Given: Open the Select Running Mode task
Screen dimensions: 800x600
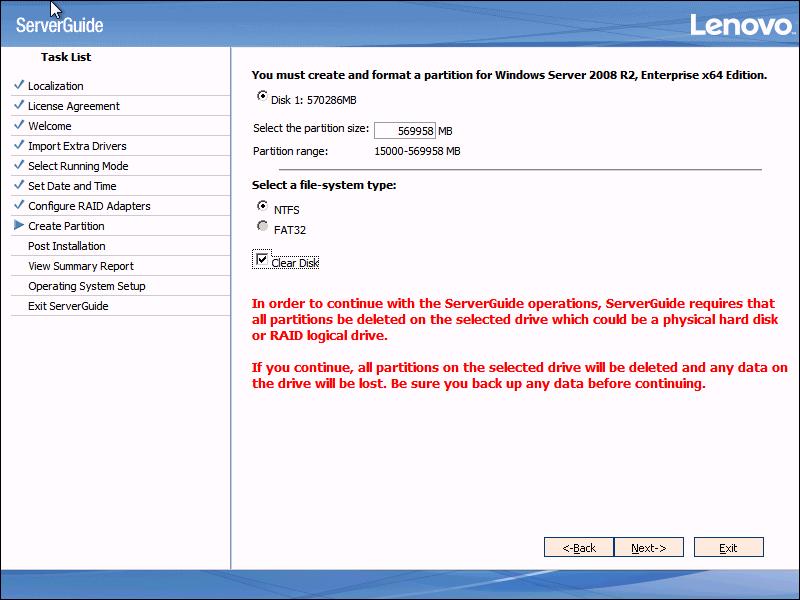Looking at the screenshot, I should click(x=78, y=166).
